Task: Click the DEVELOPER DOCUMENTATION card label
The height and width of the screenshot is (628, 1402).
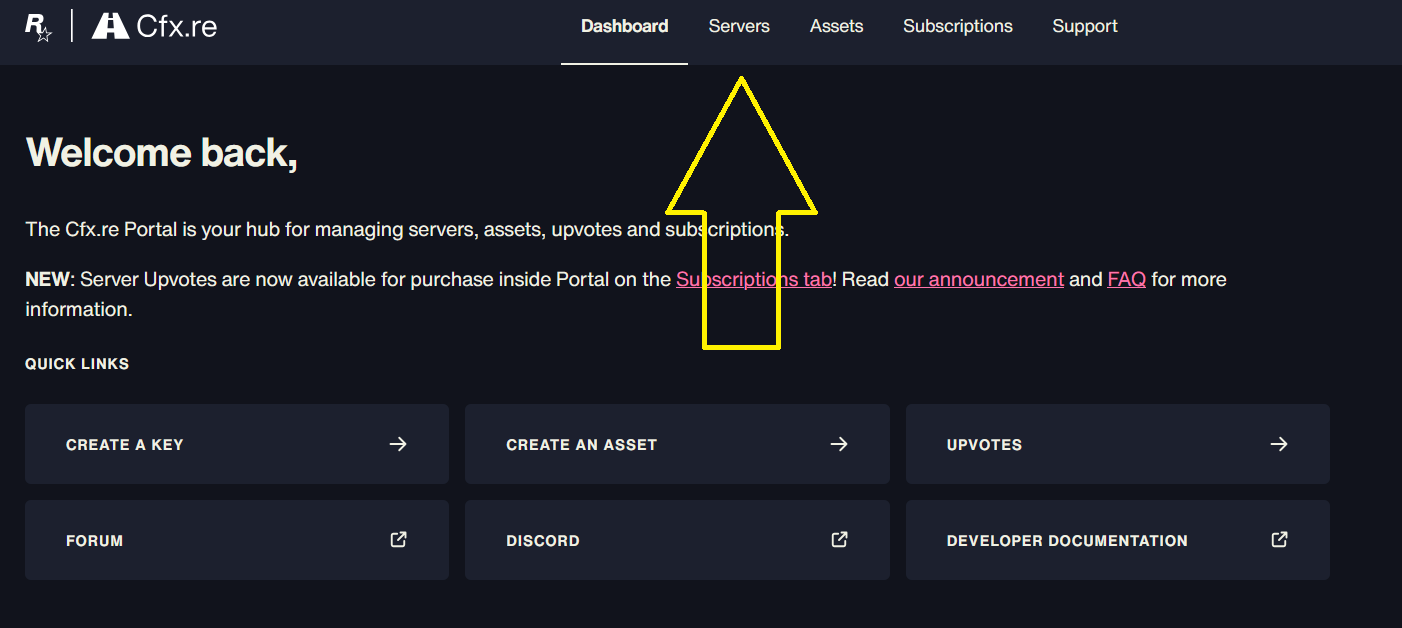Action: click(x=1067, y=541)
